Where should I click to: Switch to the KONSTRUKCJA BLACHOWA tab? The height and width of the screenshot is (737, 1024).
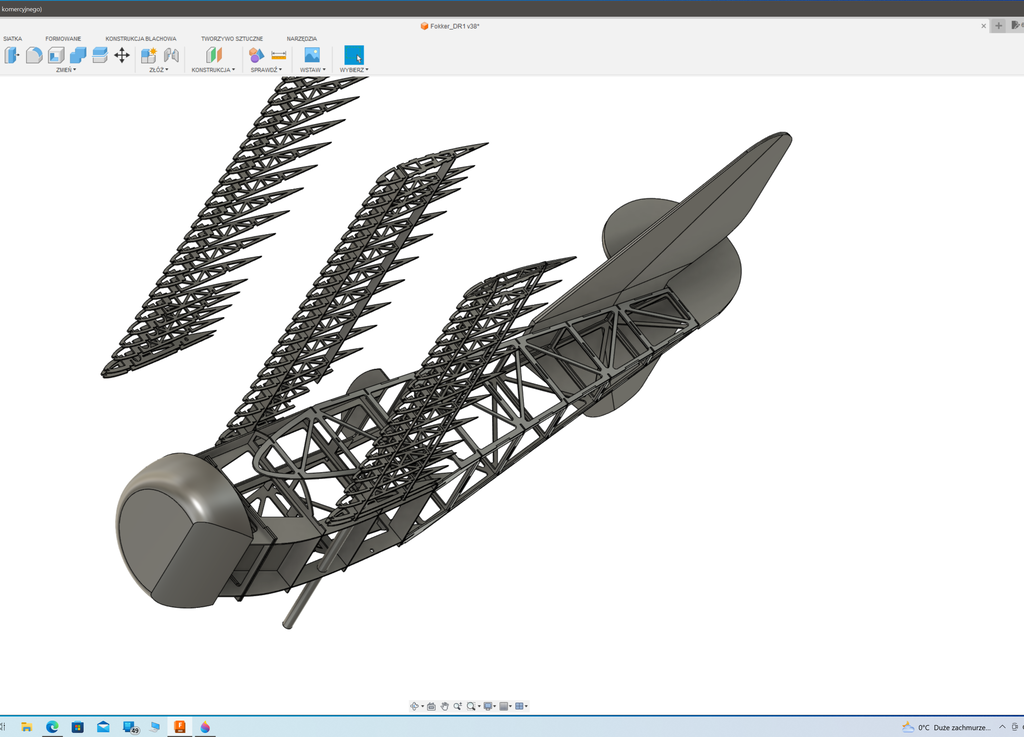(x=141, y=39)
